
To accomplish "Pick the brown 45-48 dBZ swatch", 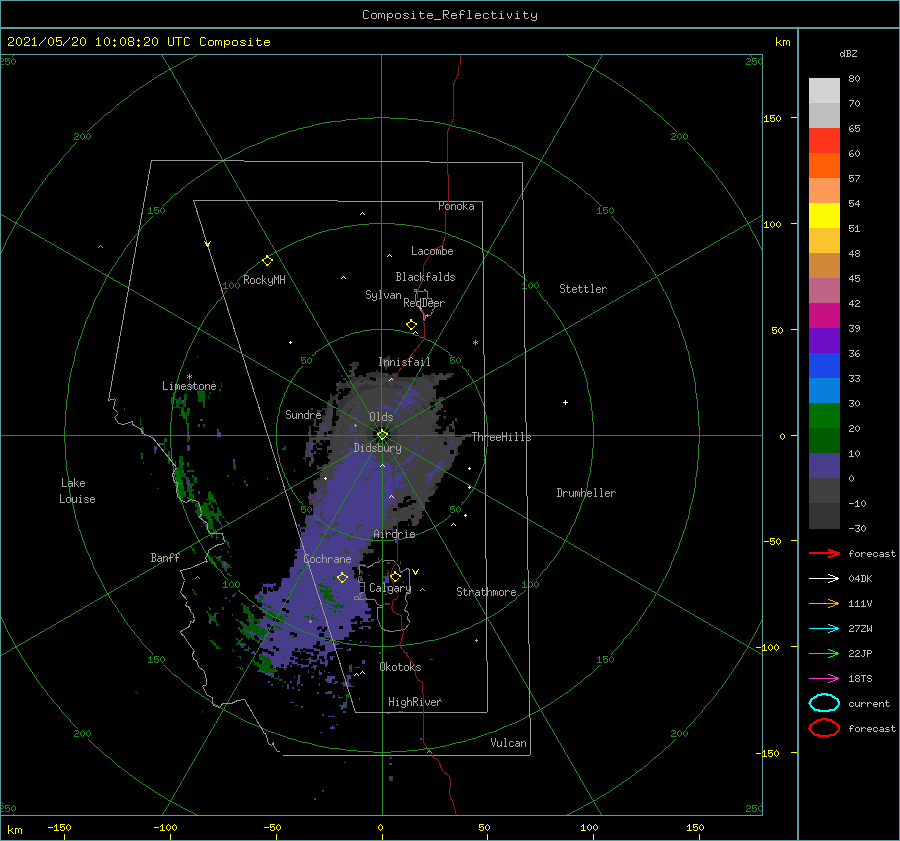I will pyautogui.click(x=824, y=265).
